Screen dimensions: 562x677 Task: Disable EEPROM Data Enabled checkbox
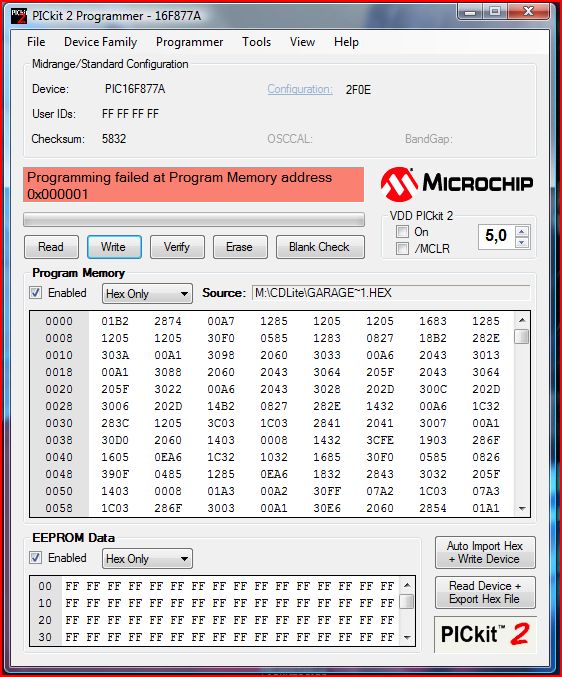[x=36, y=558]
